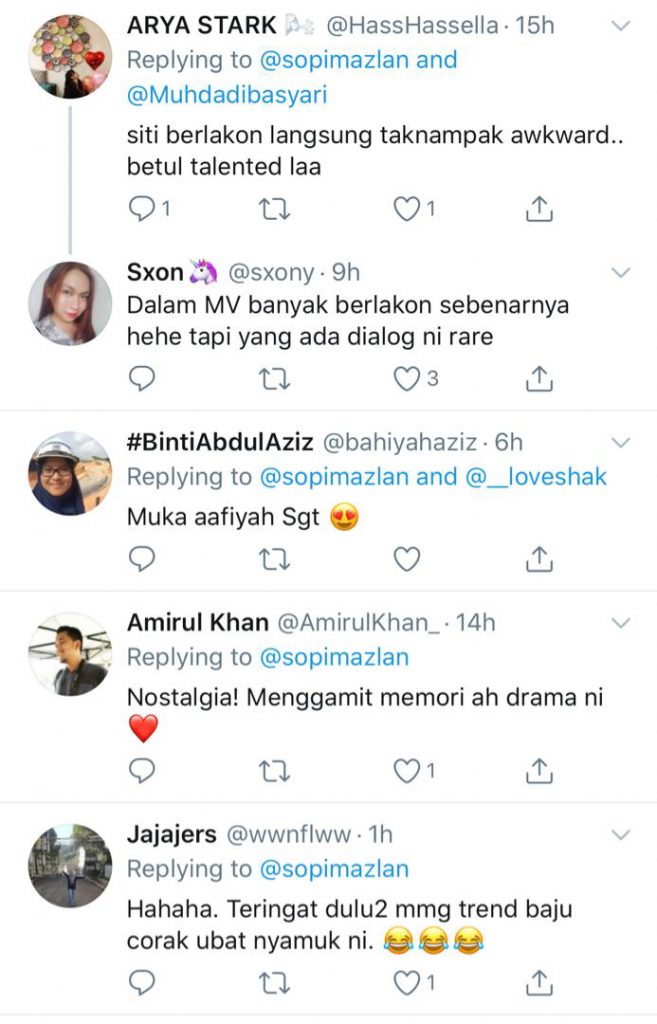Viewport: 657px width, 1024px height.
Task: Open Sxon's profile avatar
Action: (68, 302)
